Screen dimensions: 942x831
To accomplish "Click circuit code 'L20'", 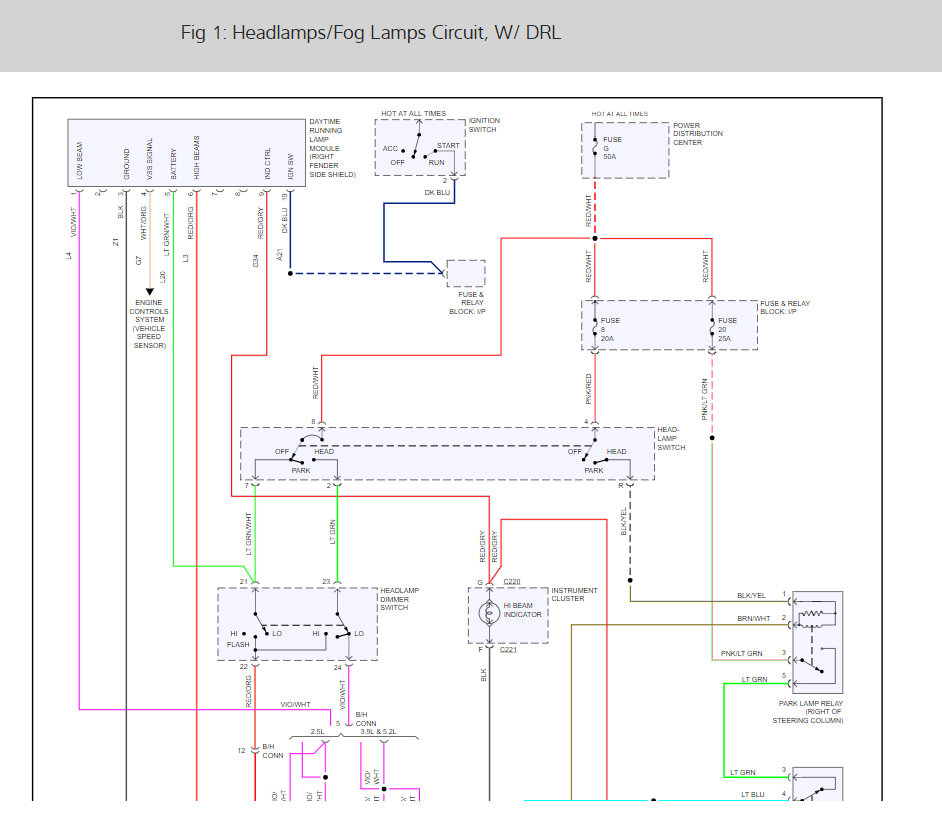I will [162, 277].
